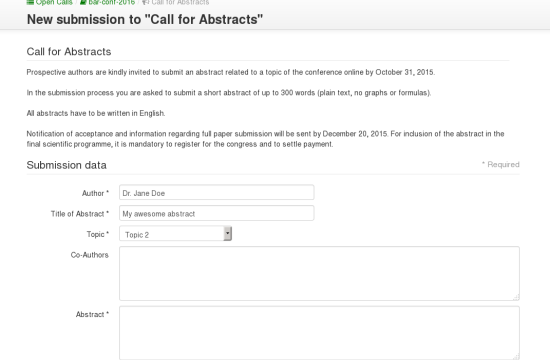Click the Co-Authors field label
Viewport: 550px width, 360px height.
(90, 255)
